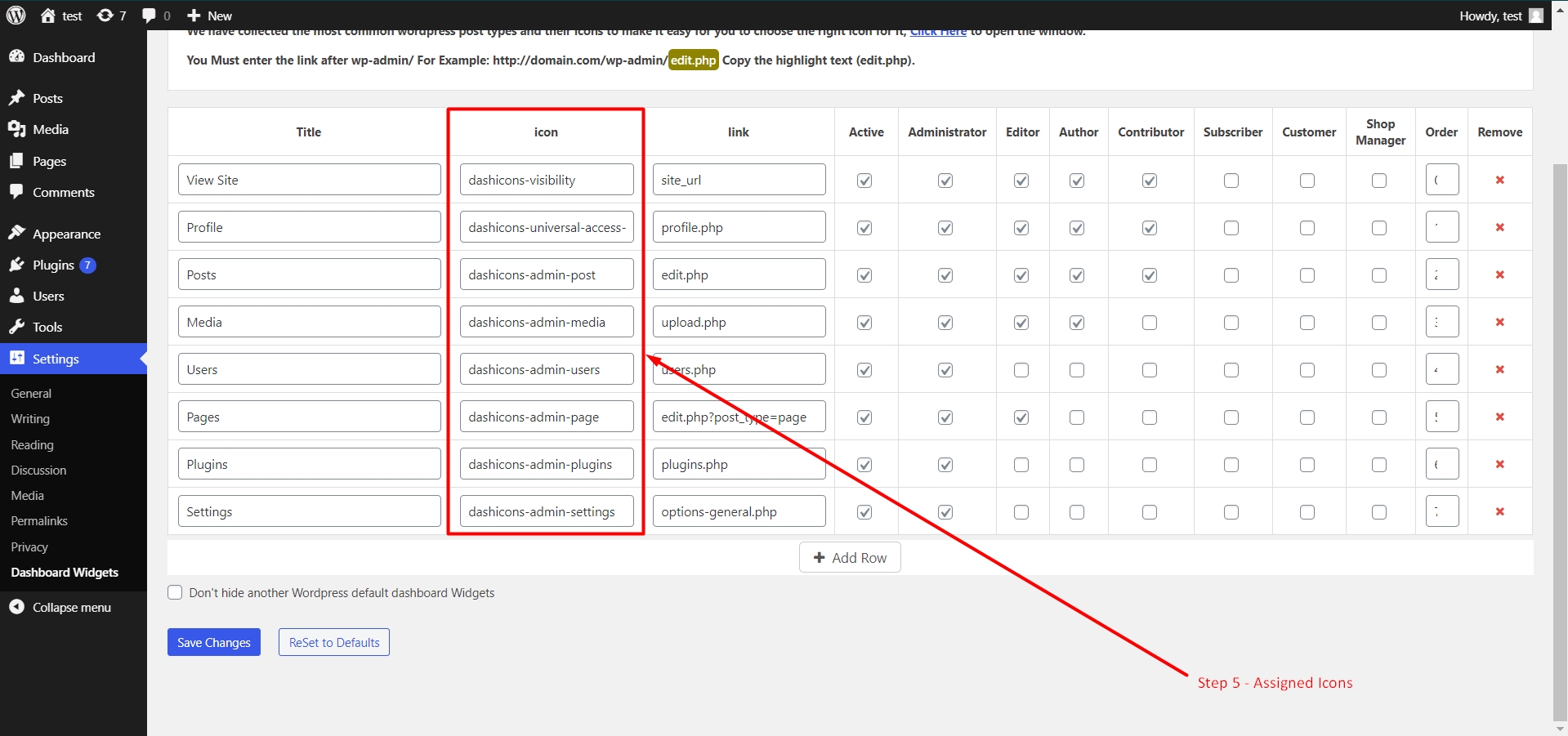Screen dimensions: 1568x736
Task: Enable Contributor checkbox for Media row
Action: tap(1150, 323)
